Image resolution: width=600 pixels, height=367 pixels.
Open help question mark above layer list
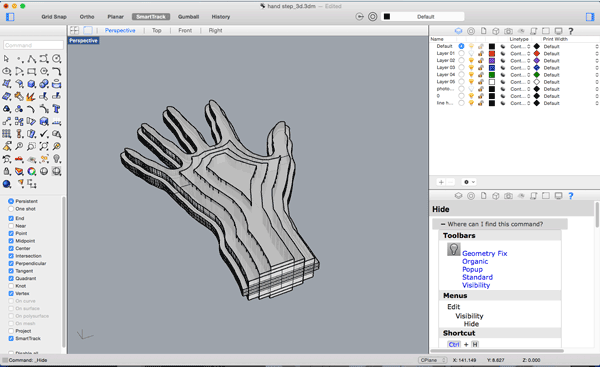(x=571, y=31)
